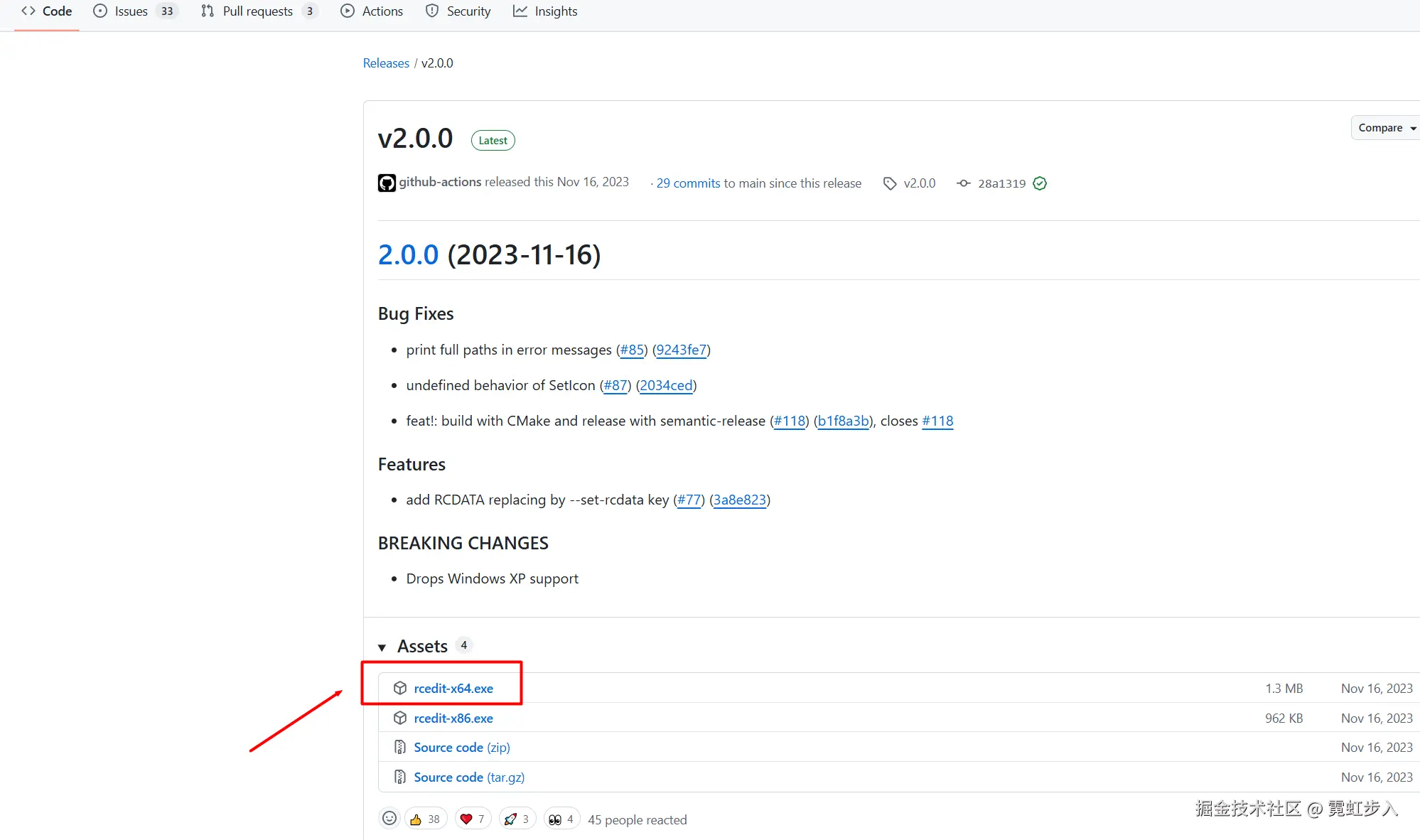Screen dimensions: 1420x840
Task: Download Source code (tar.gz)
Action: (x=469, y=777)
